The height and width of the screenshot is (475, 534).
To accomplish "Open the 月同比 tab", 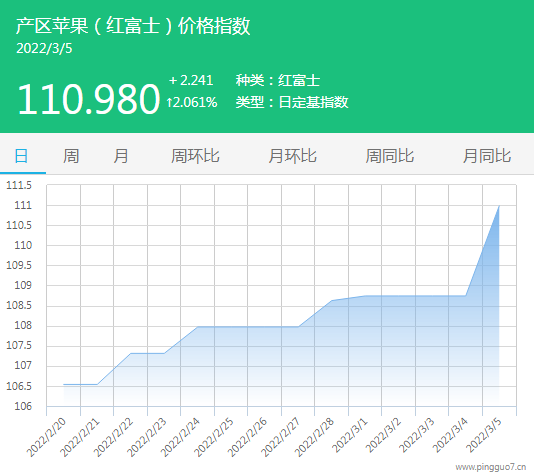I will click(487, 156).
